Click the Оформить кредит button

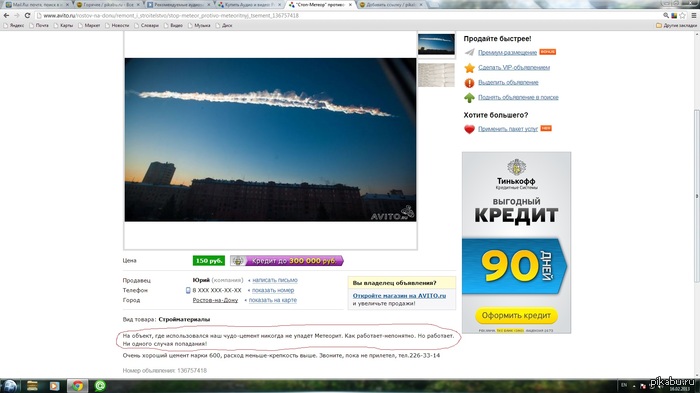(516, 315)
